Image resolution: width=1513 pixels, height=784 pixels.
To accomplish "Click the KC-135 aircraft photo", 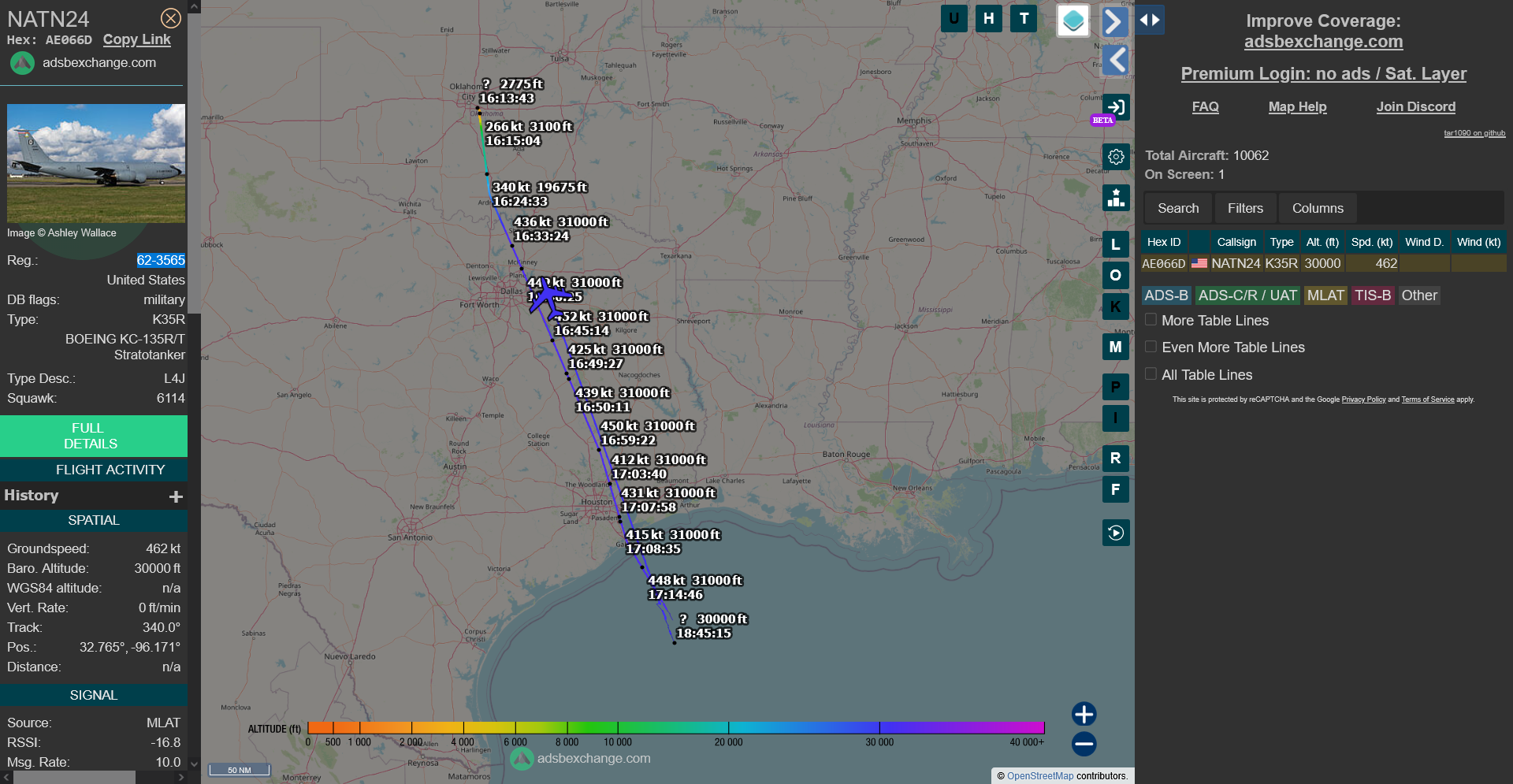I will coord(96,163).
